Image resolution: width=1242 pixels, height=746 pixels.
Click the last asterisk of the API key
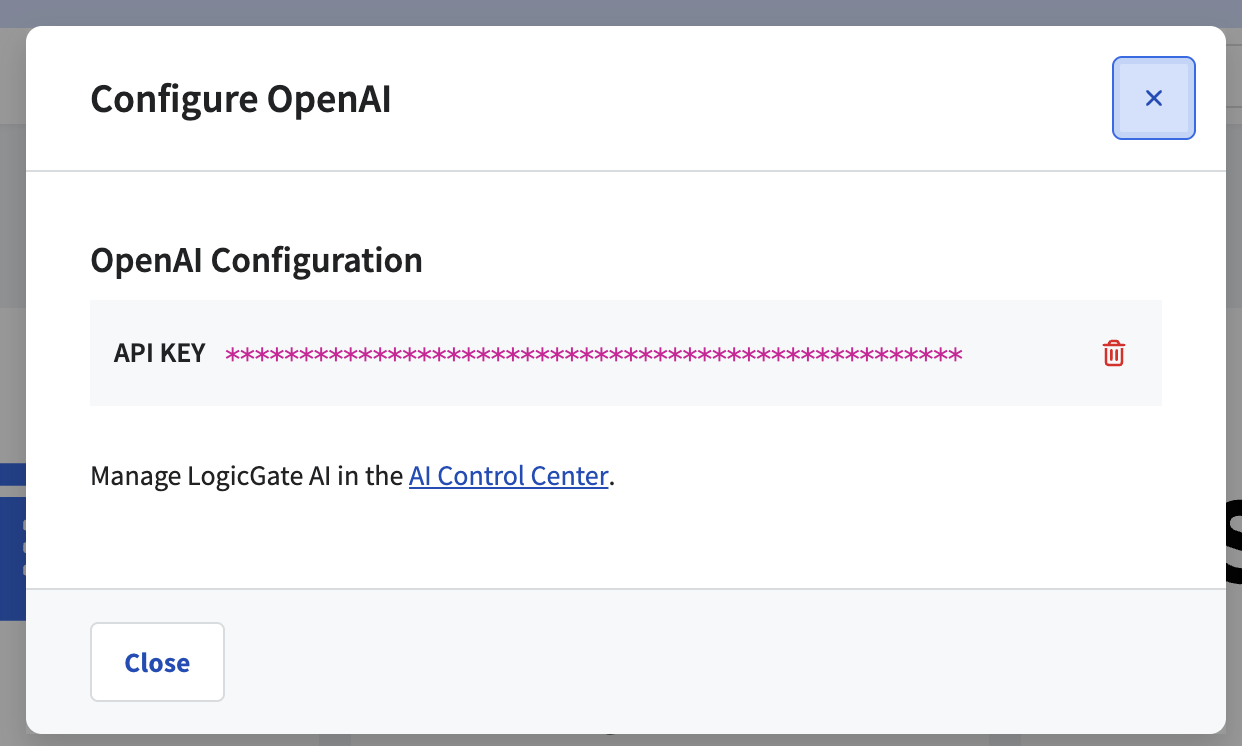point(955,354)
